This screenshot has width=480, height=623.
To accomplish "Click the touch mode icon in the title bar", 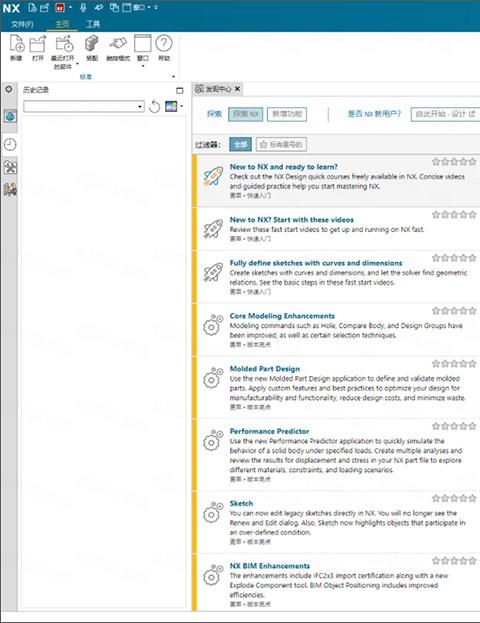I will [x=99, y=7].
